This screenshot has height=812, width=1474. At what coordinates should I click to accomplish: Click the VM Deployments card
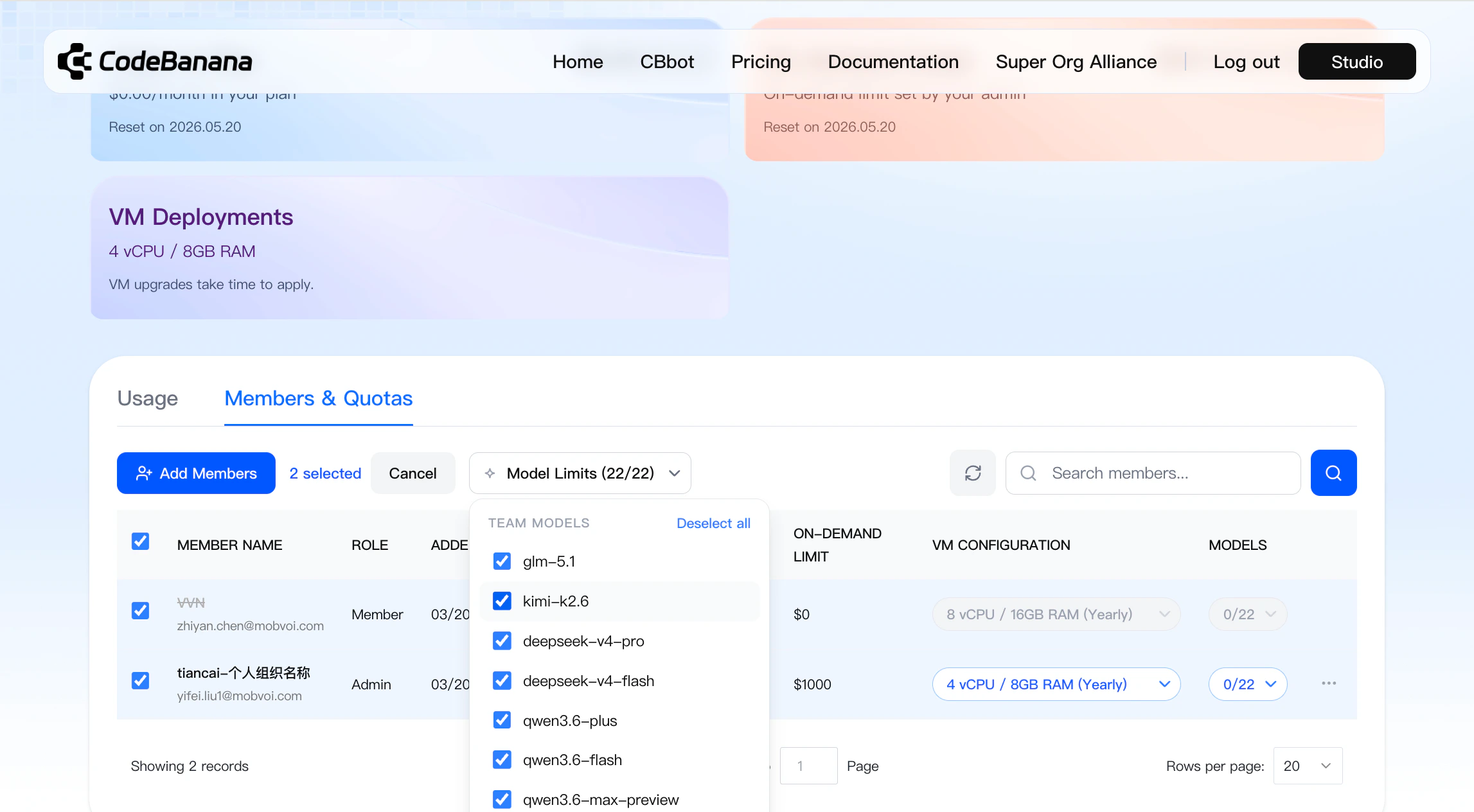coord(409,249)
